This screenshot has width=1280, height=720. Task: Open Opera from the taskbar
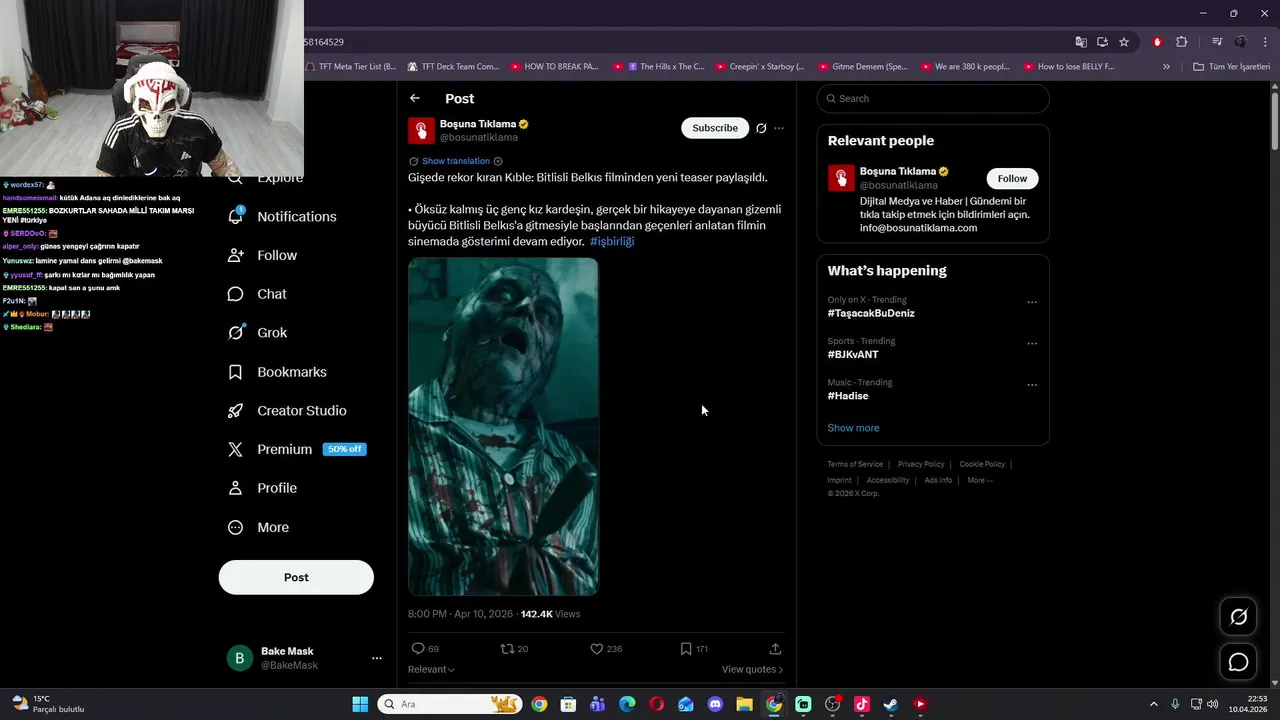point(656,704)
